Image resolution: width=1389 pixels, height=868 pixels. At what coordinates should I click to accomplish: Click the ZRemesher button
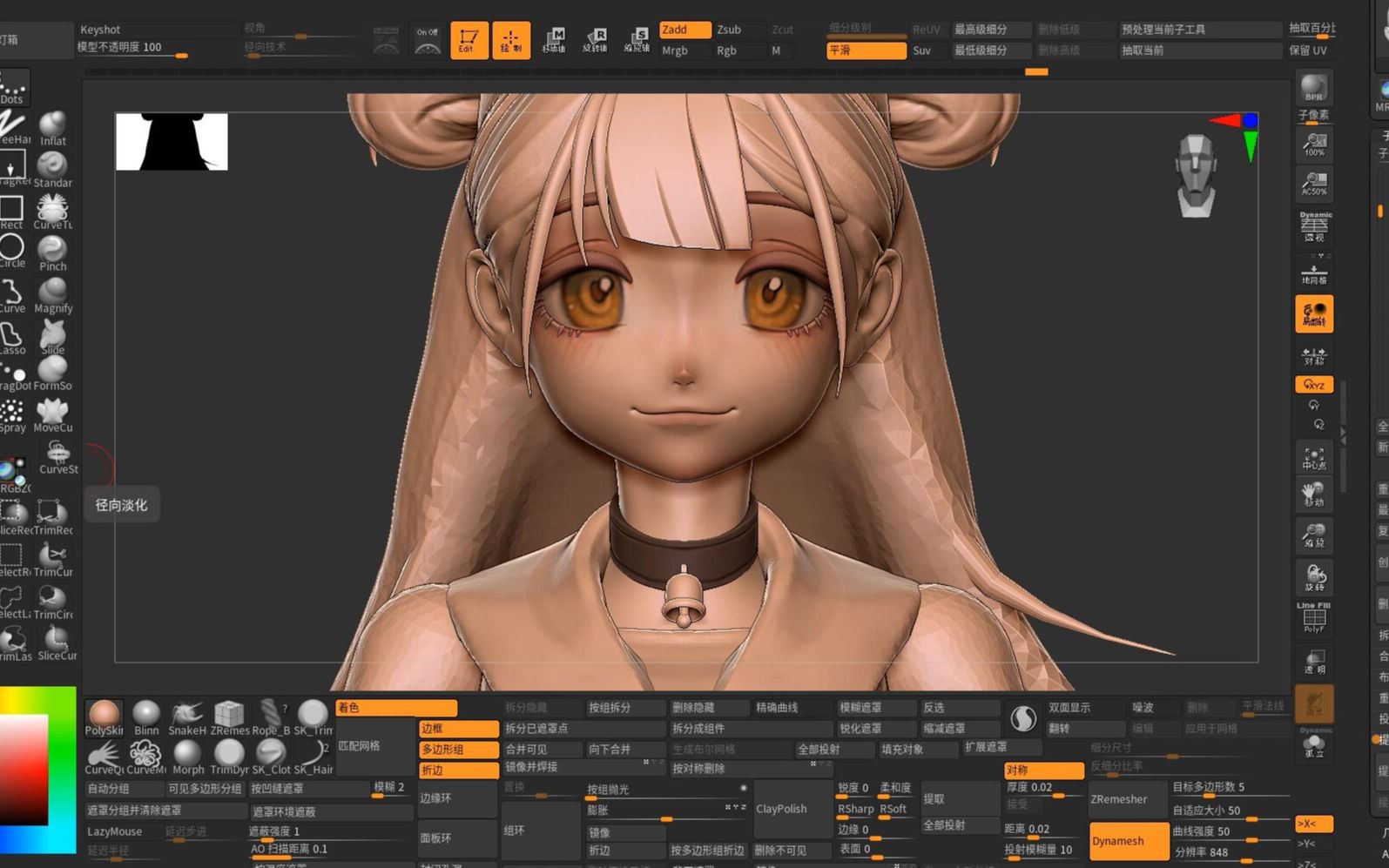1129,799
